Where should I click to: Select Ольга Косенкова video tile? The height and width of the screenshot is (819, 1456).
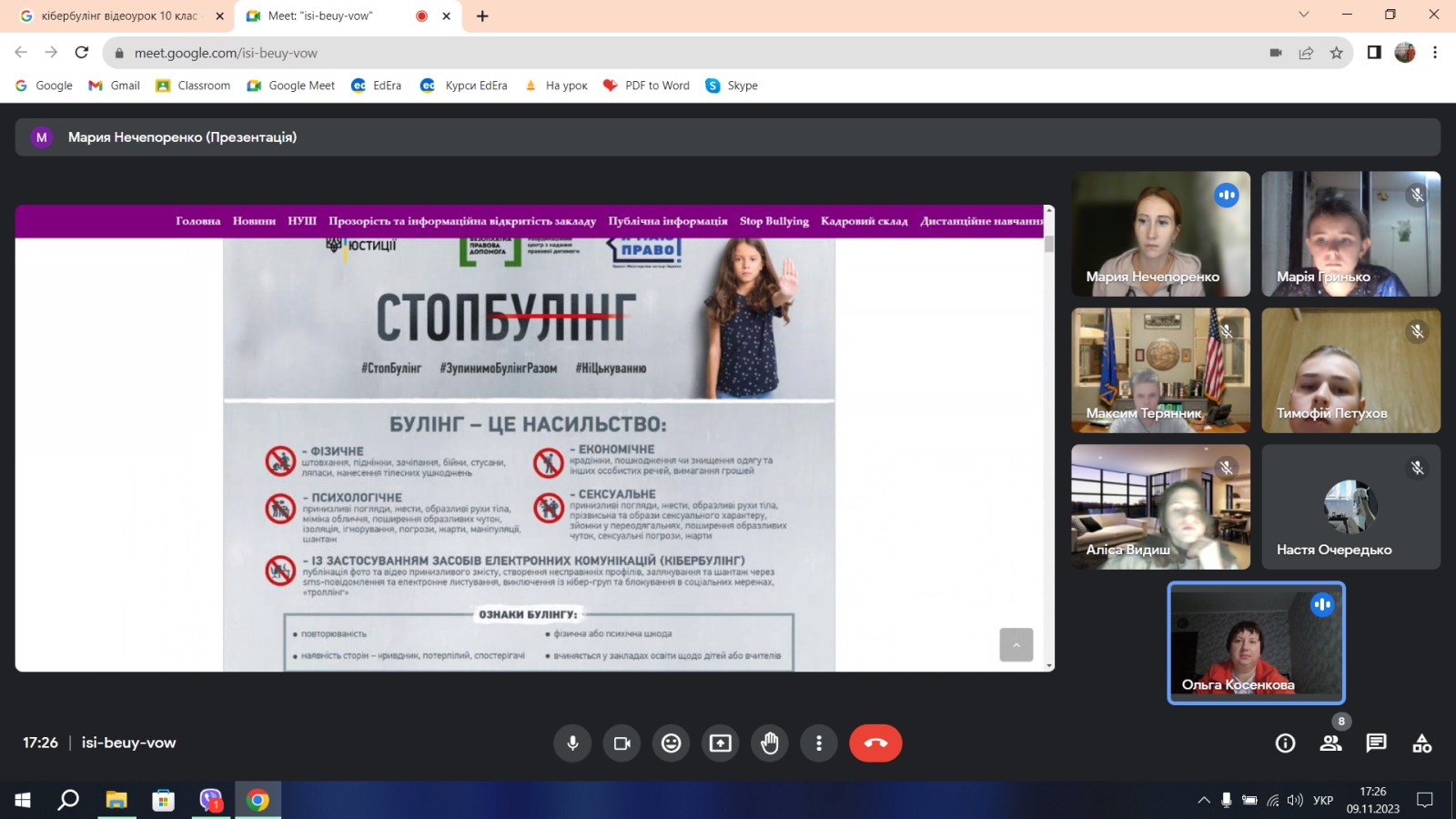[x=1256, y=643]
